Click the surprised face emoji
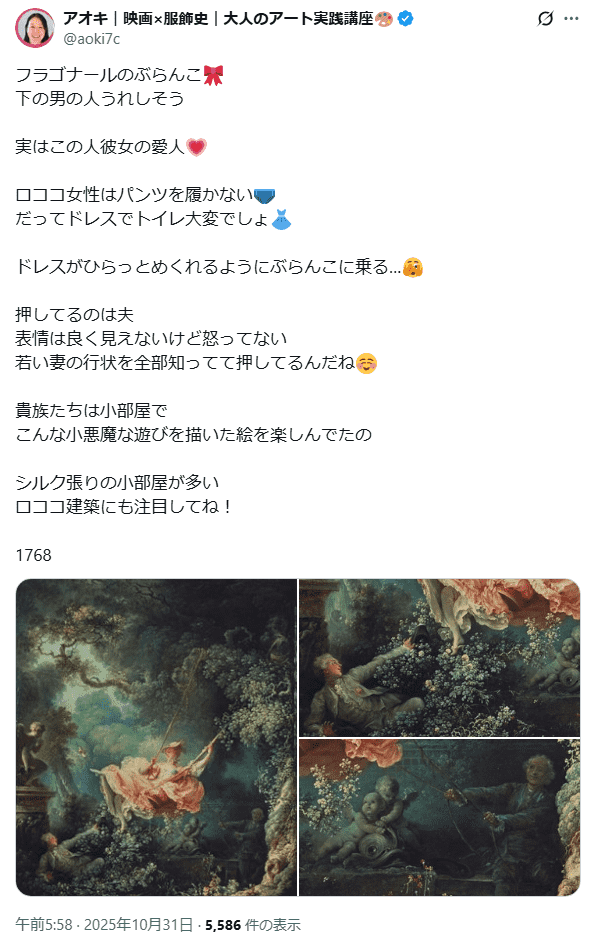 [413, 267]
